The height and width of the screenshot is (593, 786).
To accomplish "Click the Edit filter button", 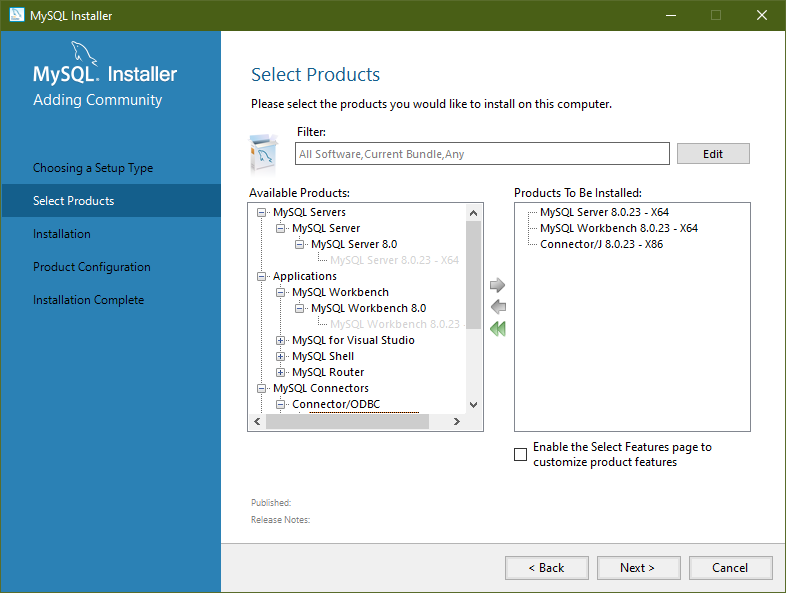I will (713, 154).
